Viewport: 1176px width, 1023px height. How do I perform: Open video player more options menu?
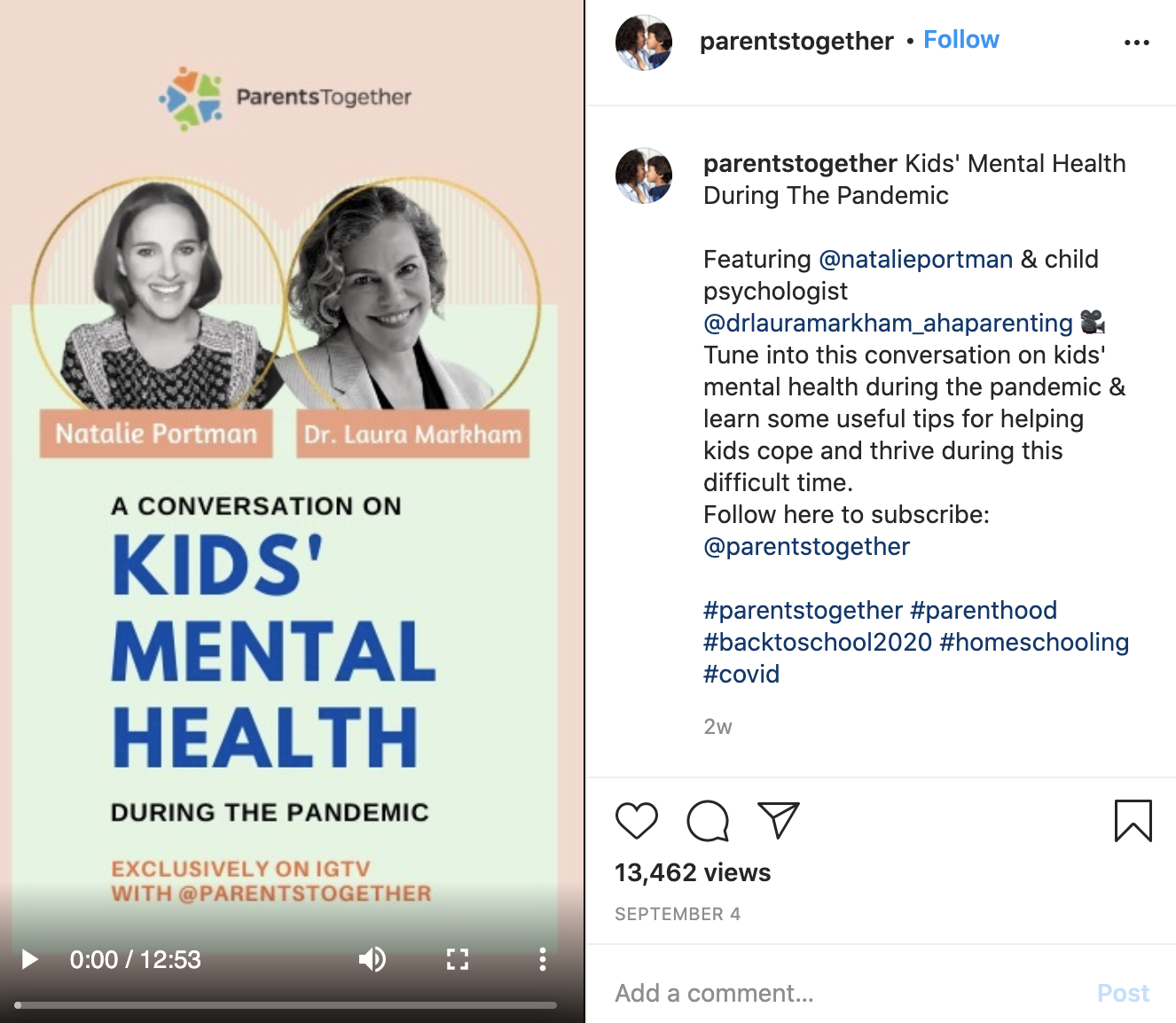tap(543, 959)
